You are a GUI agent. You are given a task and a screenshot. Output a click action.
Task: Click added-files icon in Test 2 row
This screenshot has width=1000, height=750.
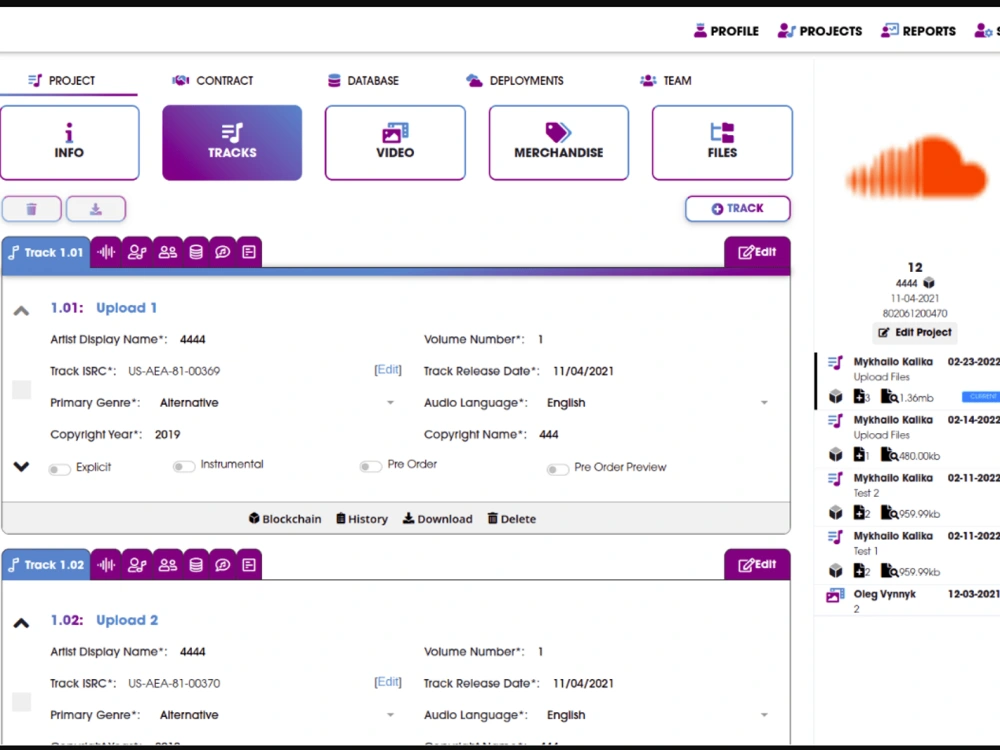coord(860,513)
